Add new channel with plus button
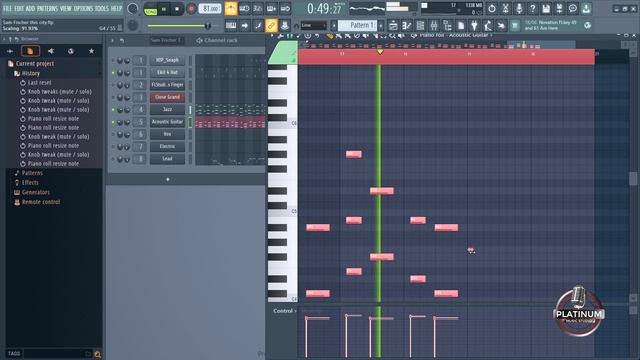Screen dimensions: 640x360 point(168,179)
